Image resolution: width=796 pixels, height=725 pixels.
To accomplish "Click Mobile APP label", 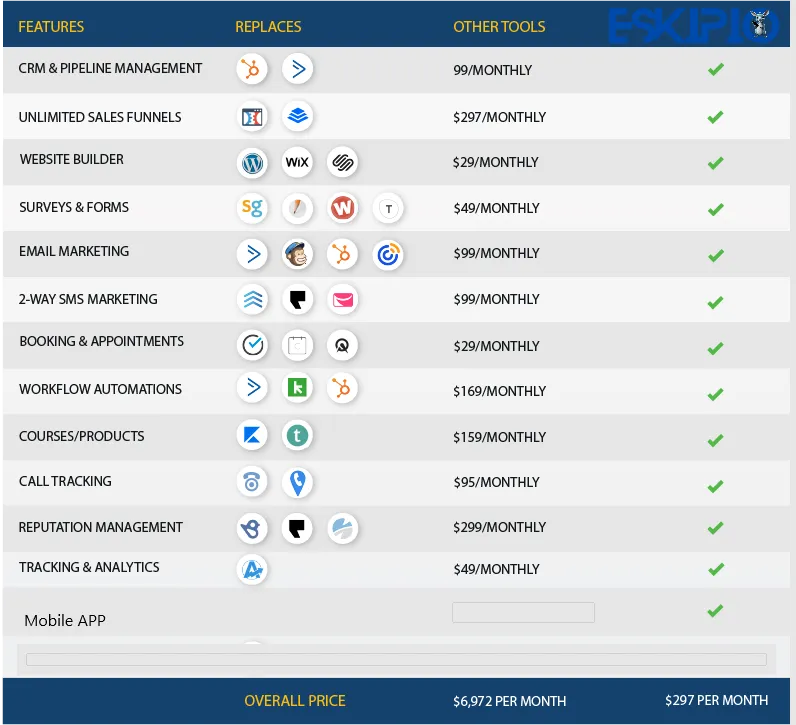I will [x=65, y=620].
